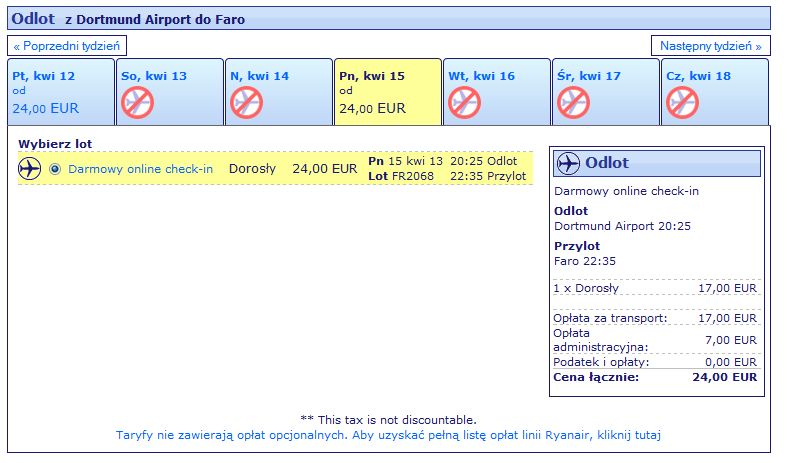Viewport: 787px width, 463px height.
Task: Select the Pt, kwi 12 date tab
Action: (61, 92)
